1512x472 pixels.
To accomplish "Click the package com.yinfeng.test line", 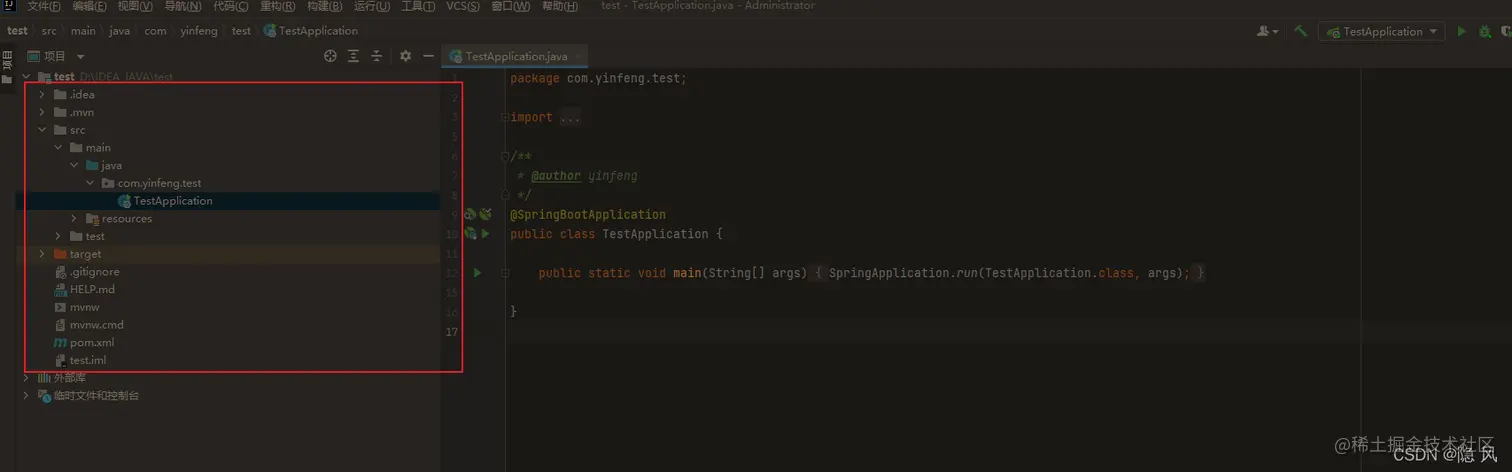I will [598, 78].
